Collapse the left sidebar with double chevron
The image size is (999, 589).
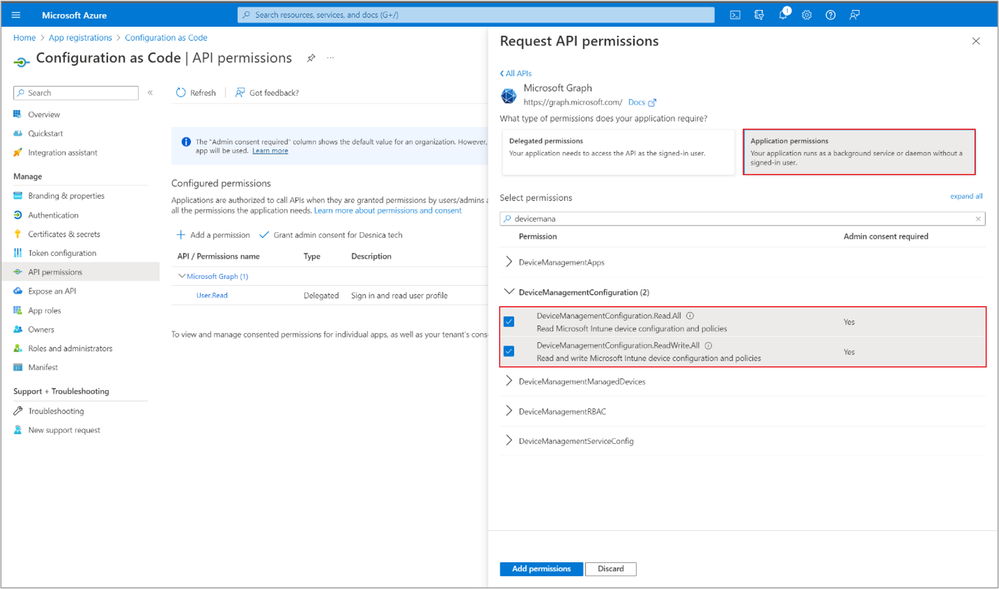[150, 93]
